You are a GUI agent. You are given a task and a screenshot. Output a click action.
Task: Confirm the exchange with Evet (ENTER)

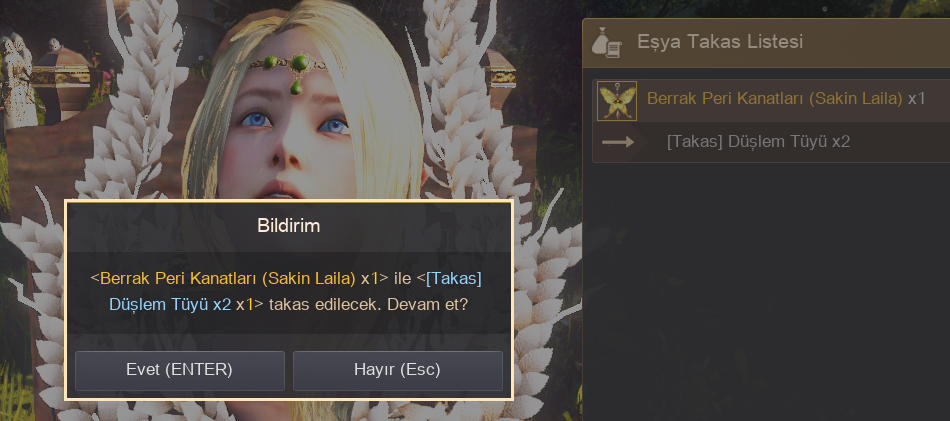point(179,370)
